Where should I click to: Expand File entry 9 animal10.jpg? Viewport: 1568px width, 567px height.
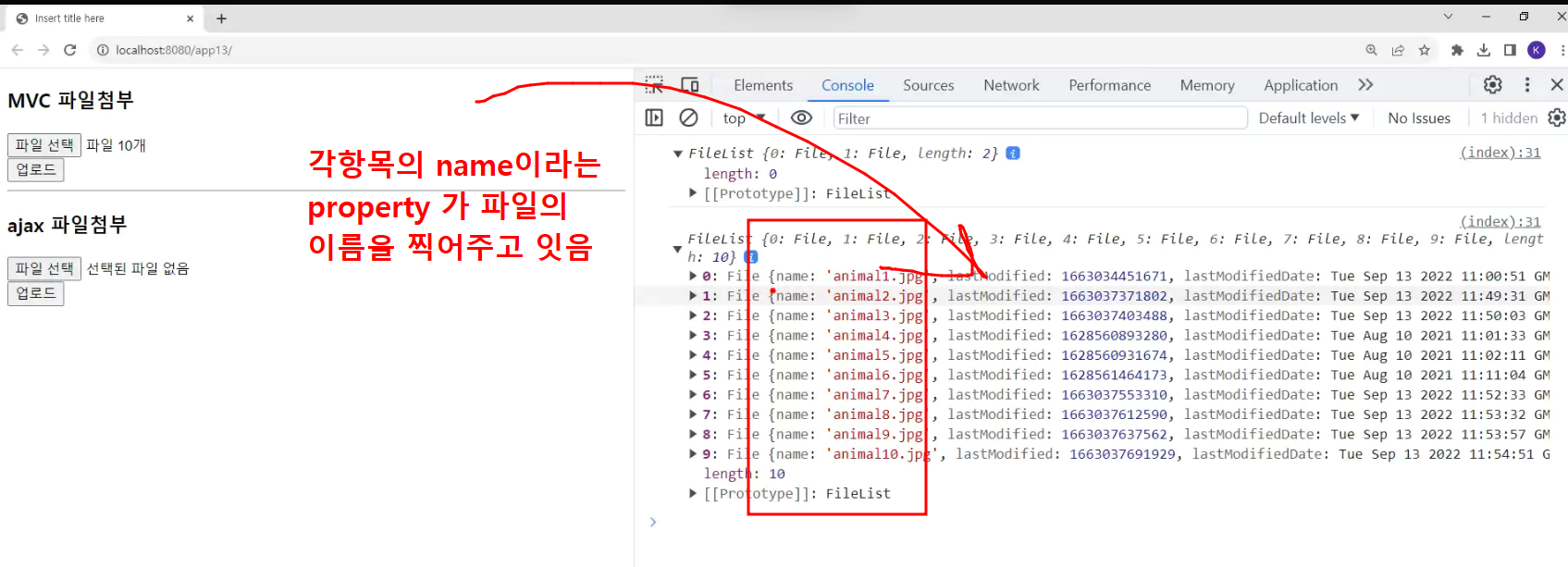[x=693, y=454]
